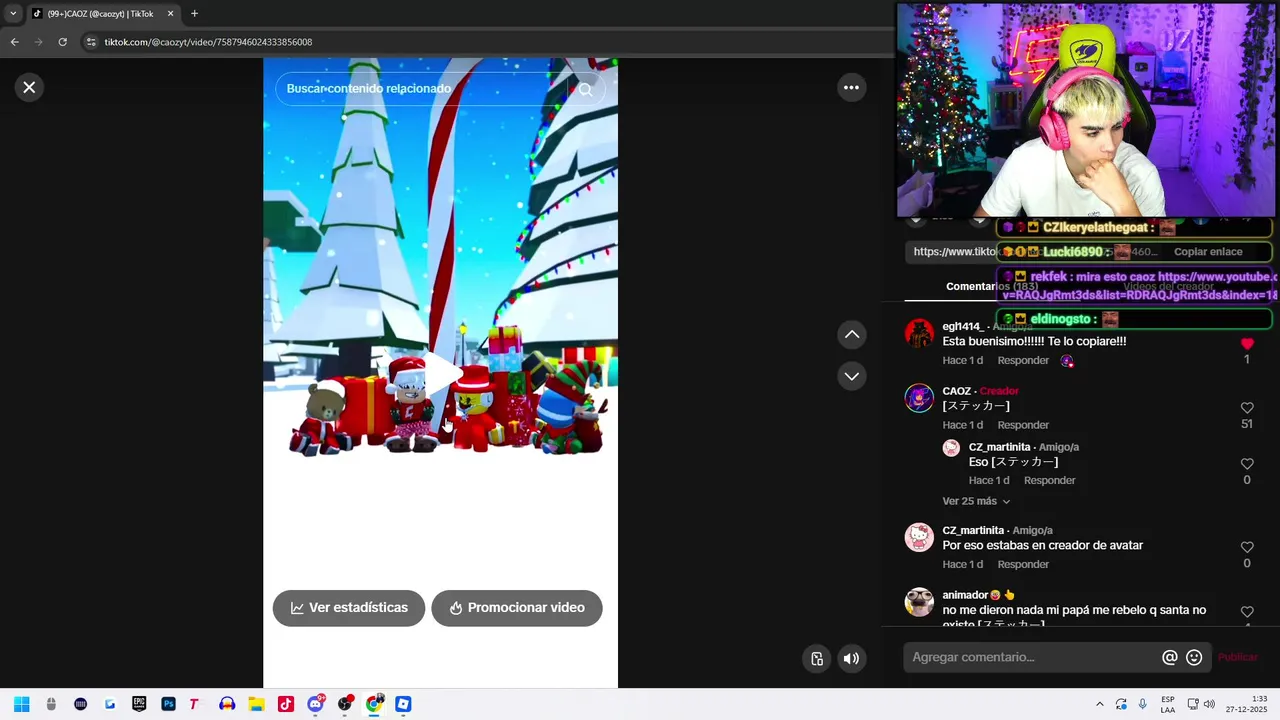The image size is (1280, 720).
Task: Open the Windows Start menu
Action: (x=21, y=704)
